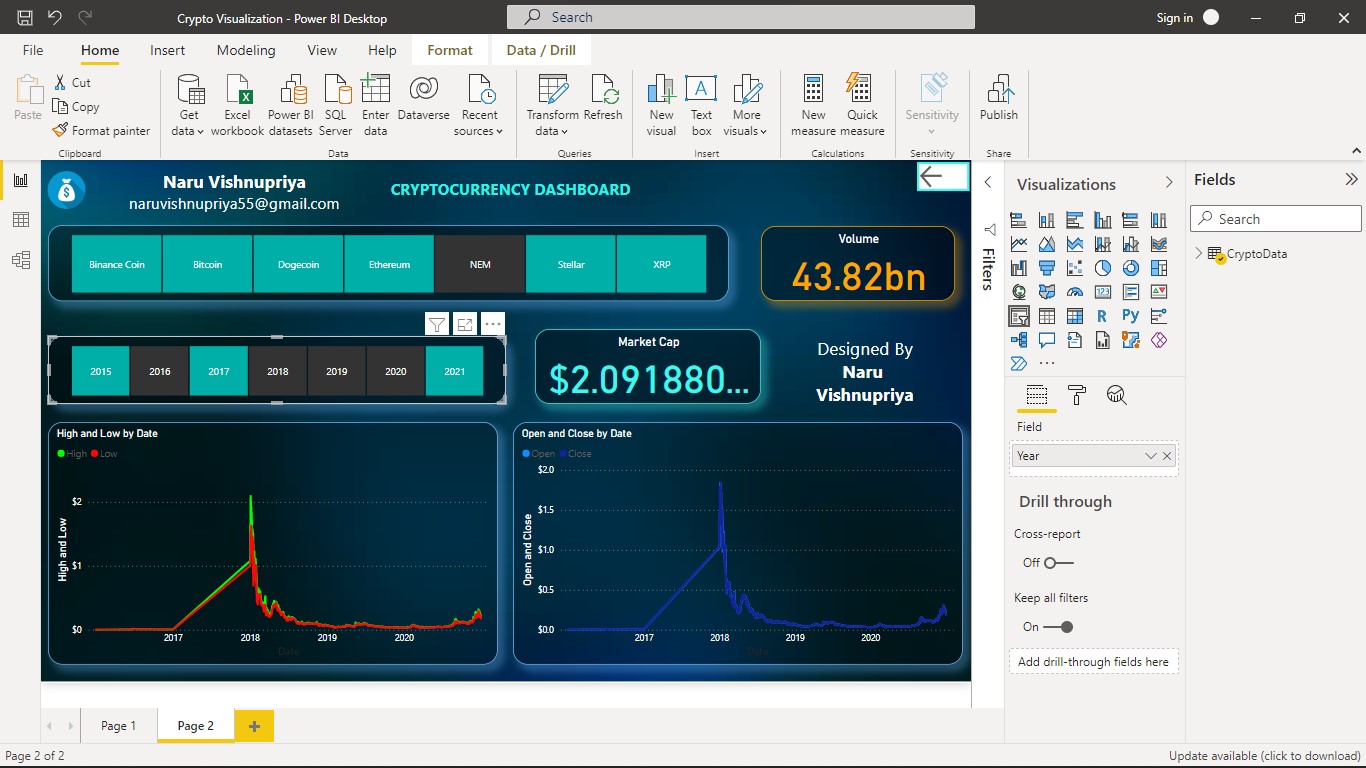Toggle the 2021 year tile

(x=455, y=371)
